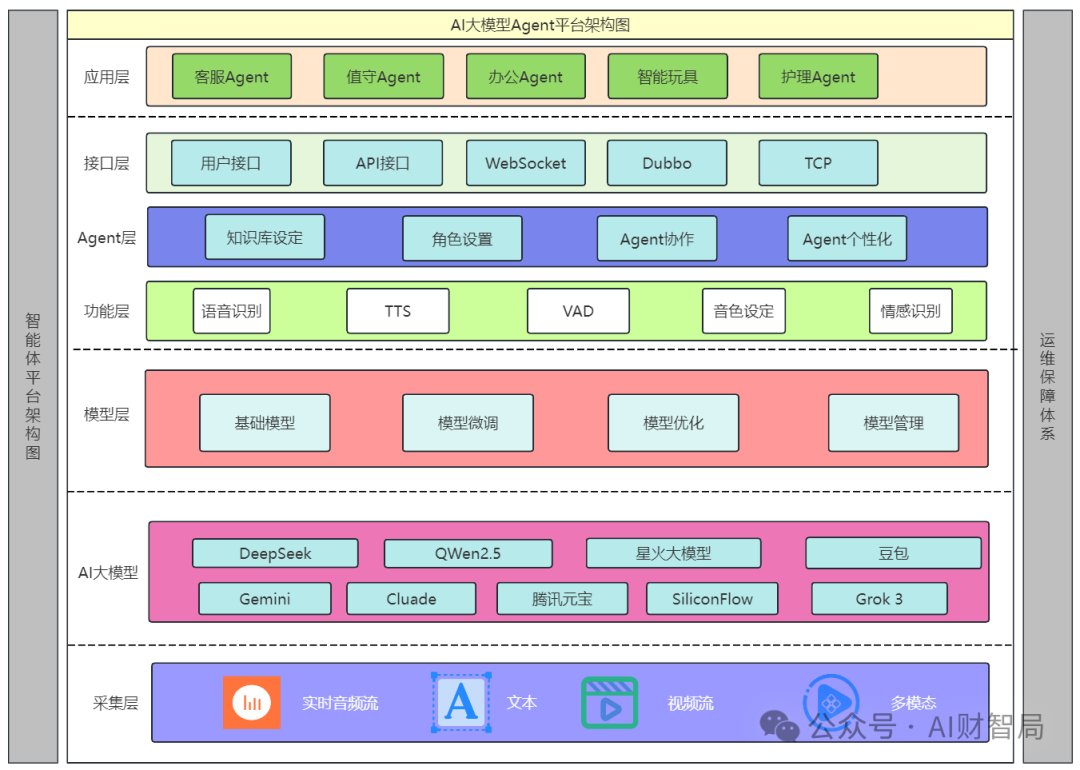Screen dimensions: 1080x770
Task: Select the Dubbo interface box
Action: (667, 163)
